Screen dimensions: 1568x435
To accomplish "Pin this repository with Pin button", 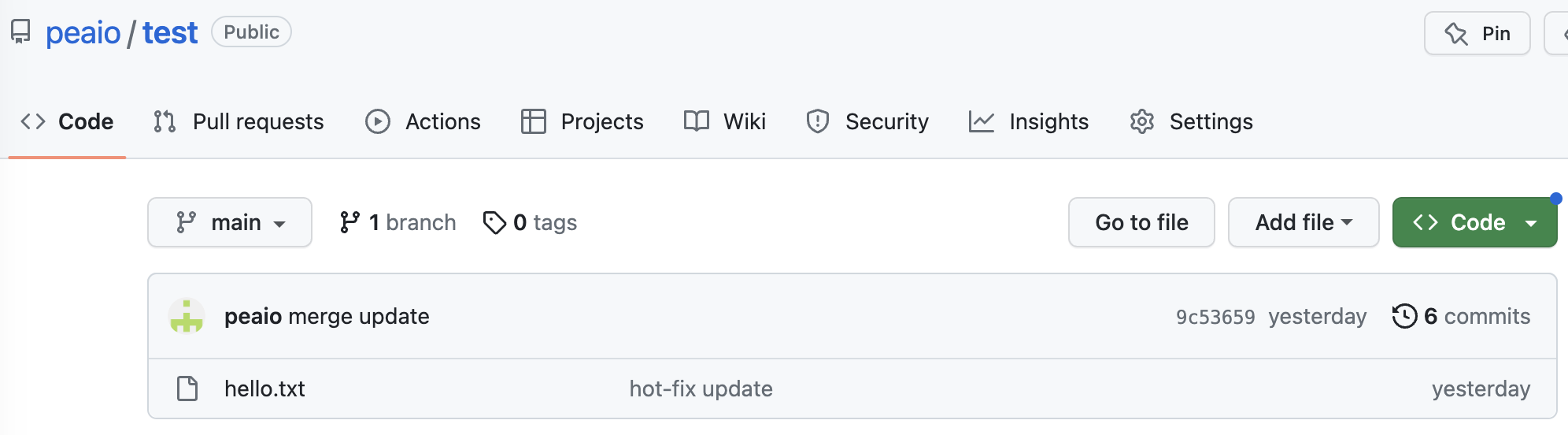I will [x=1477, y=33].
